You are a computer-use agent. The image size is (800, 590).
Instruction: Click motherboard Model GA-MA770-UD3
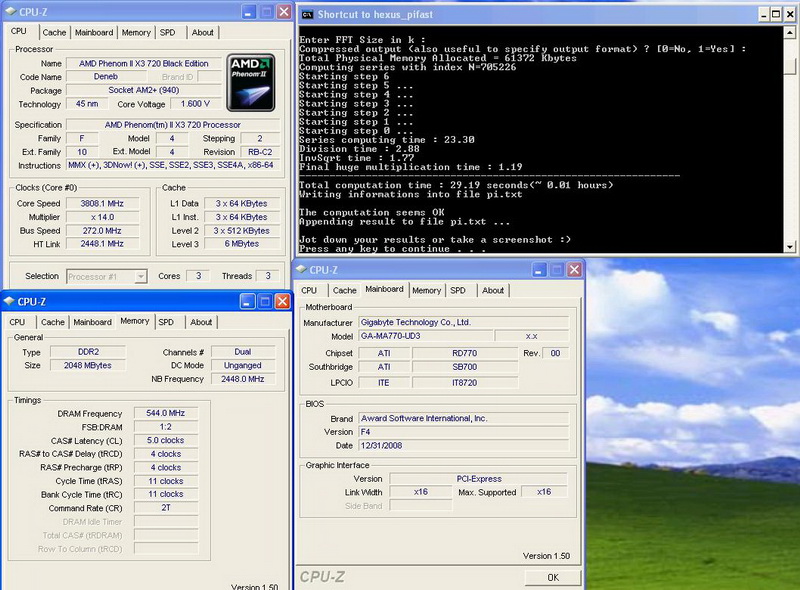click(x=426, y=336)
